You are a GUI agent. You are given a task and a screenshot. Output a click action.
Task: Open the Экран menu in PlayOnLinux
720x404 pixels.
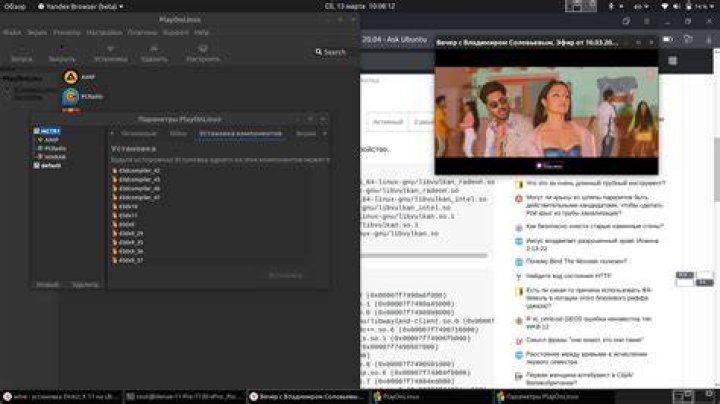click(37, 33)
